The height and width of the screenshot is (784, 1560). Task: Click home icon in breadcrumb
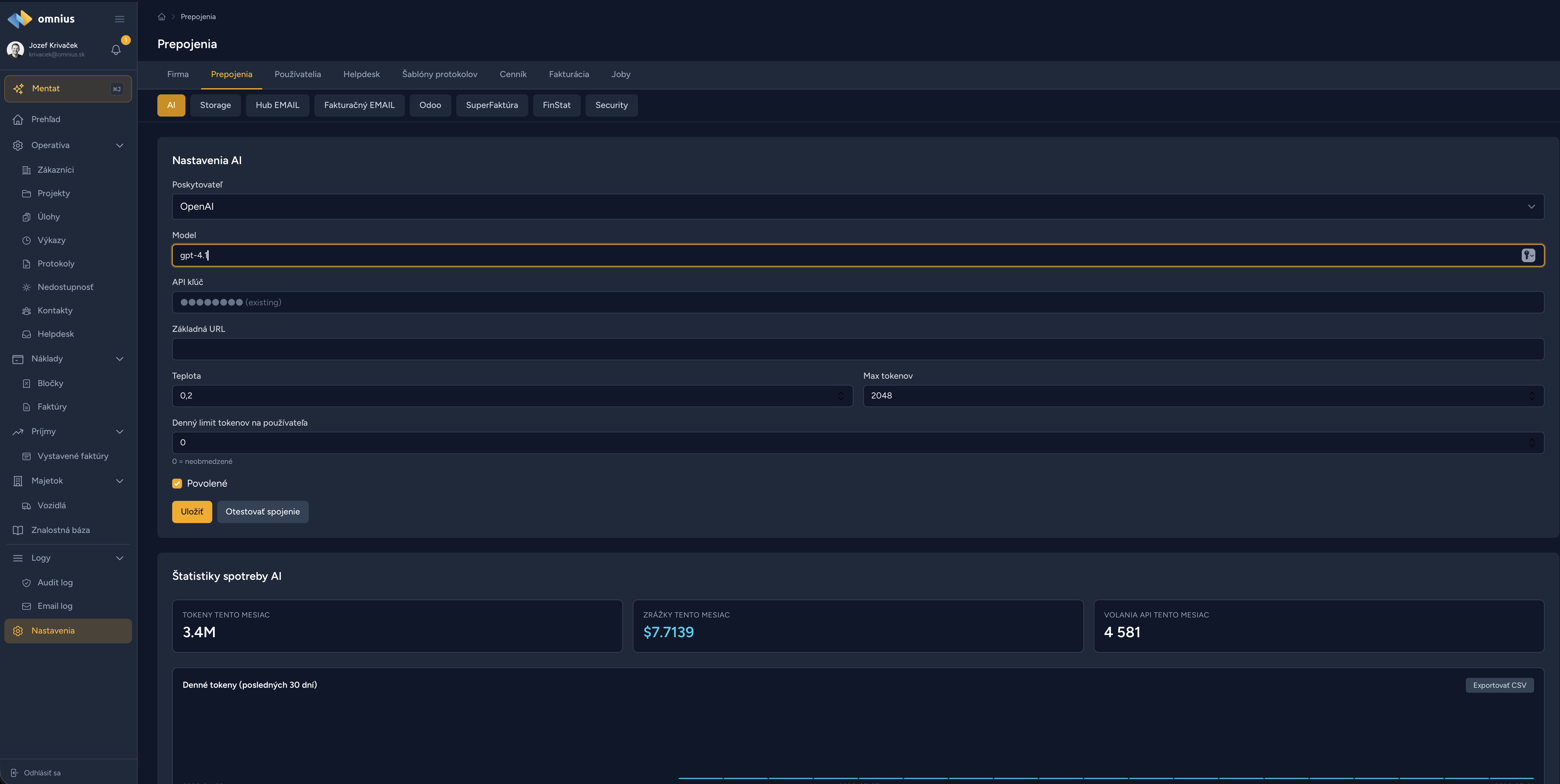coord(162,17)
